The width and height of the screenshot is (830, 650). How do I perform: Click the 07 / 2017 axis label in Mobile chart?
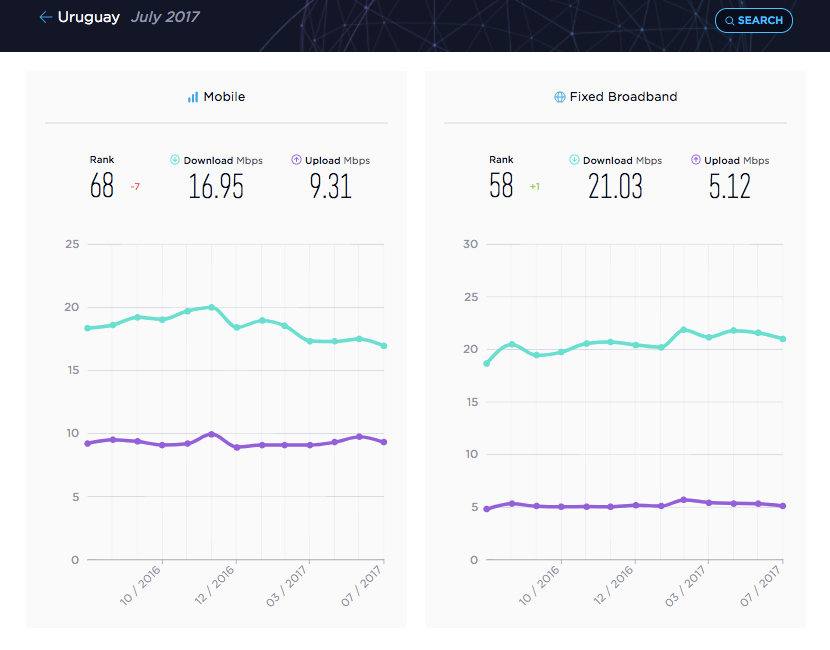(x=361, y=585)
